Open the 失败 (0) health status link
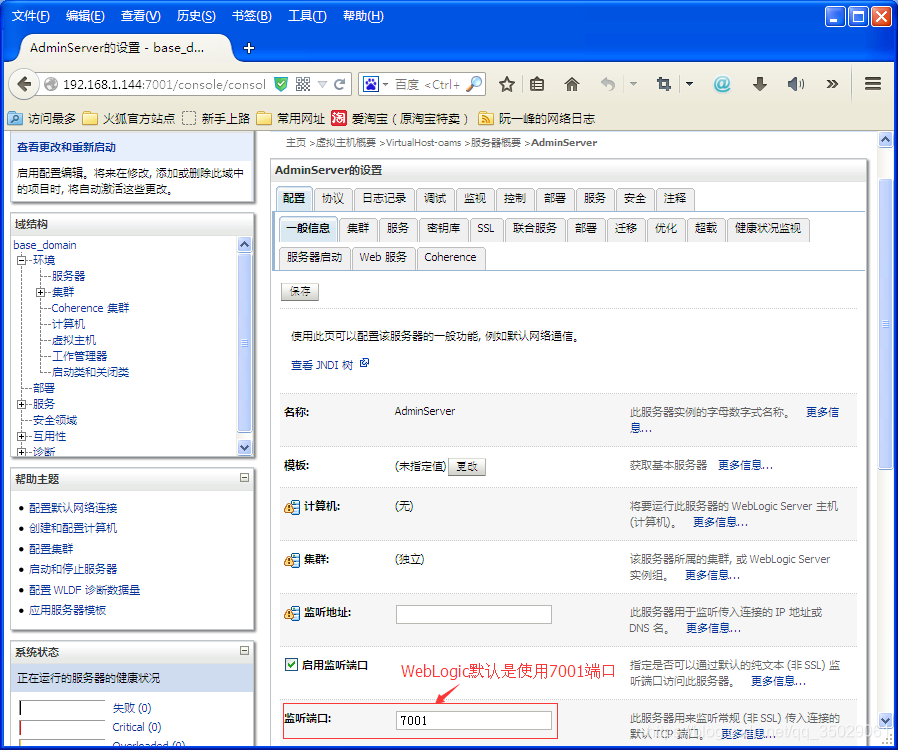Image resolution: width=898 pixels, height=750 pixels. pos(132,708)
